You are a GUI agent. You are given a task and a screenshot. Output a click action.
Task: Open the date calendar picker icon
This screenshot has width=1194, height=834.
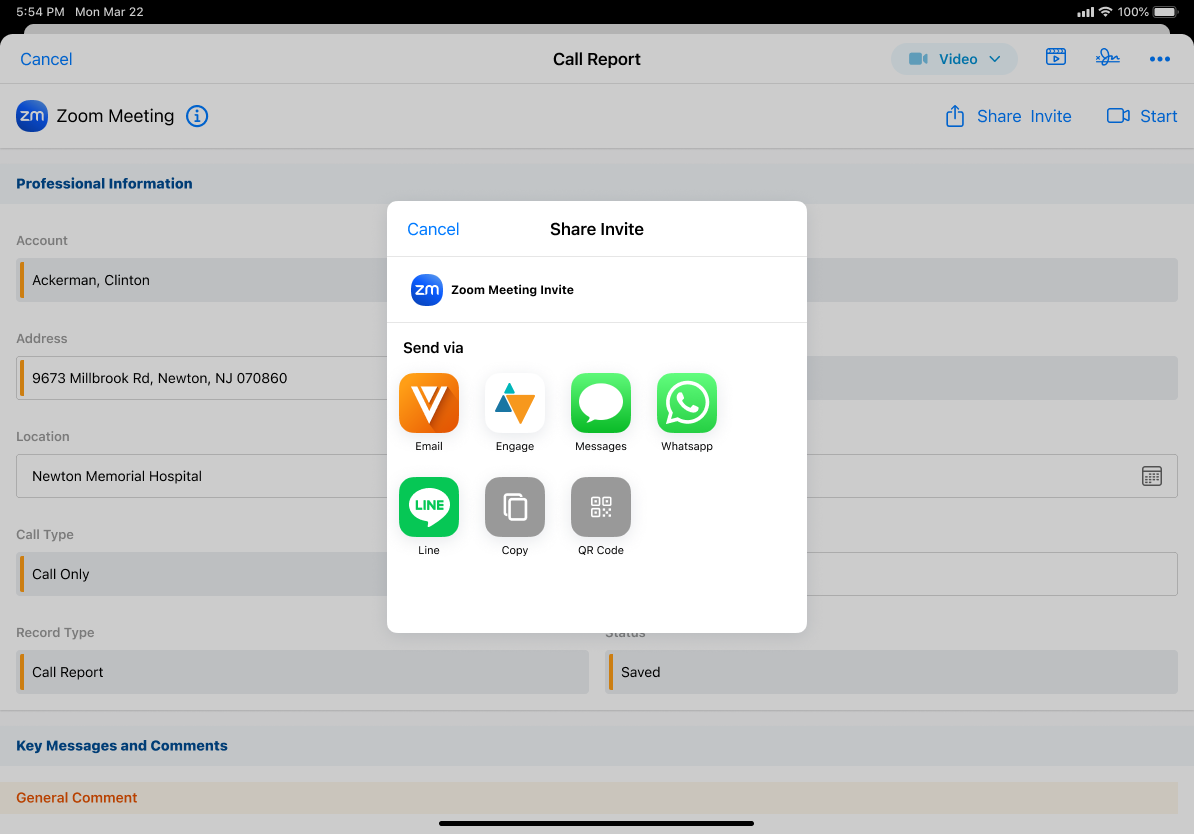click(1152, 476)
